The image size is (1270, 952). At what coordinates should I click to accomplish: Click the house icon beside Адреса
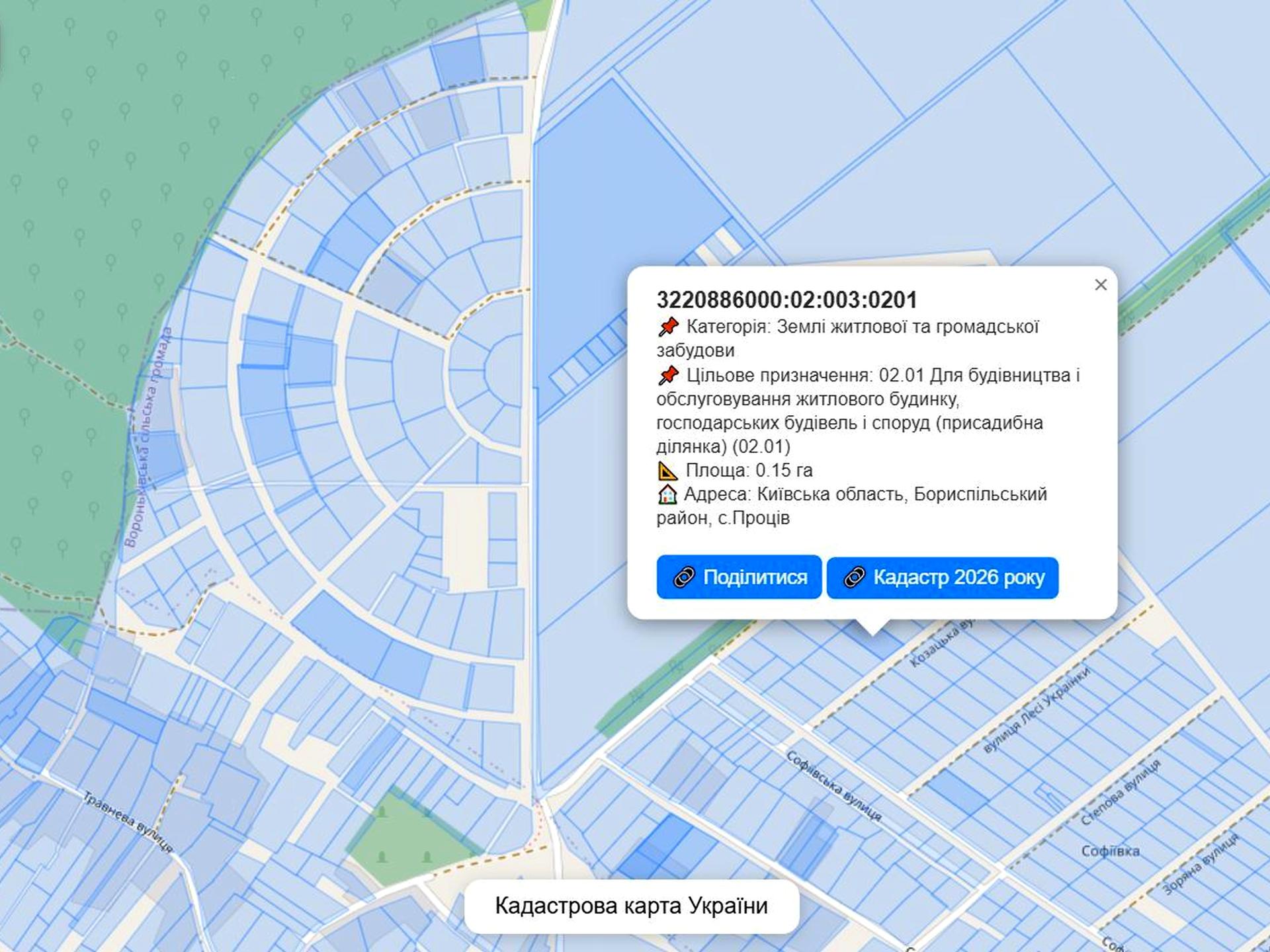click(x=667, y=495)
